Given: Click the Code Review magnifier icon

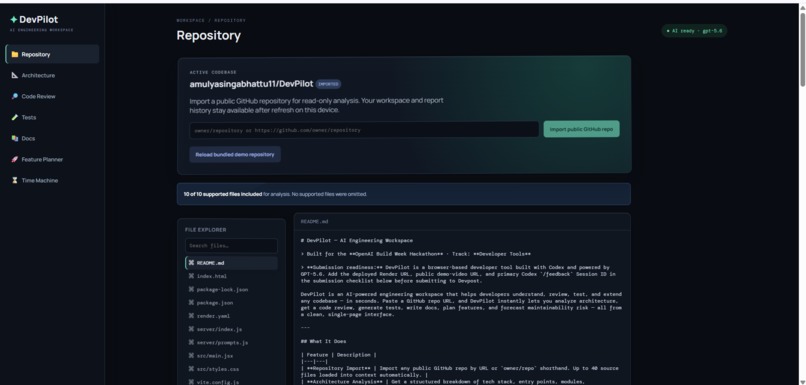Looking at the screenshot, I should coord(15,97).
